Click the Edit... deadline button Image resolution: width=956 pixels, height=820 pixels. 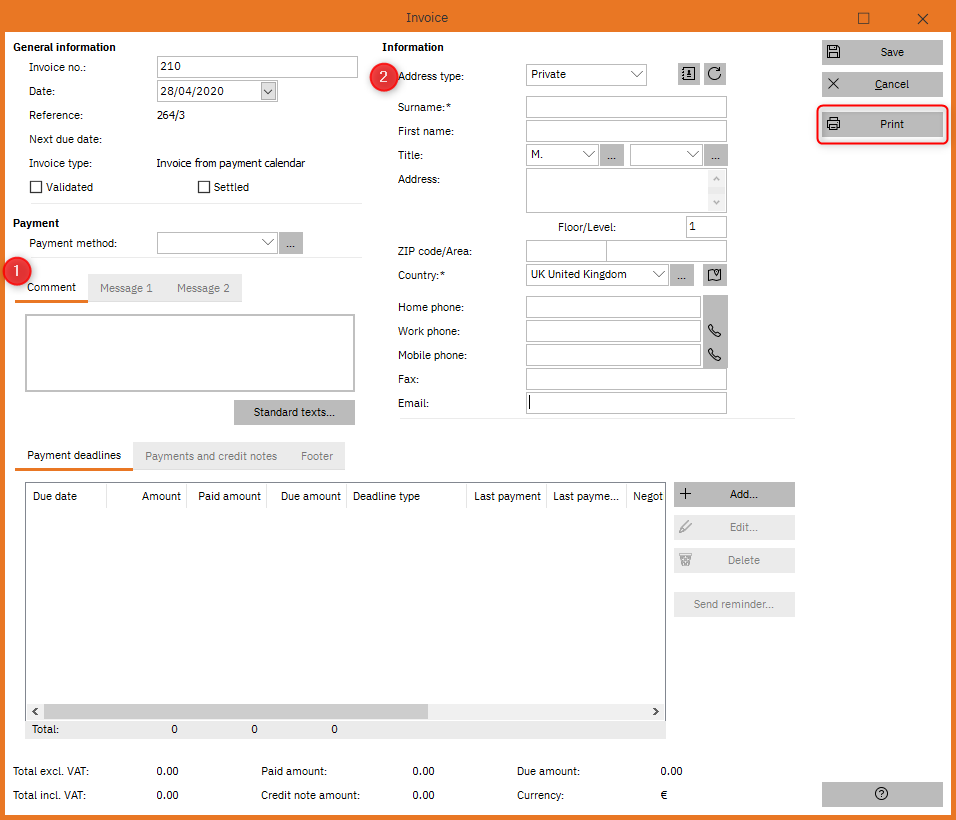coord(734,527)
